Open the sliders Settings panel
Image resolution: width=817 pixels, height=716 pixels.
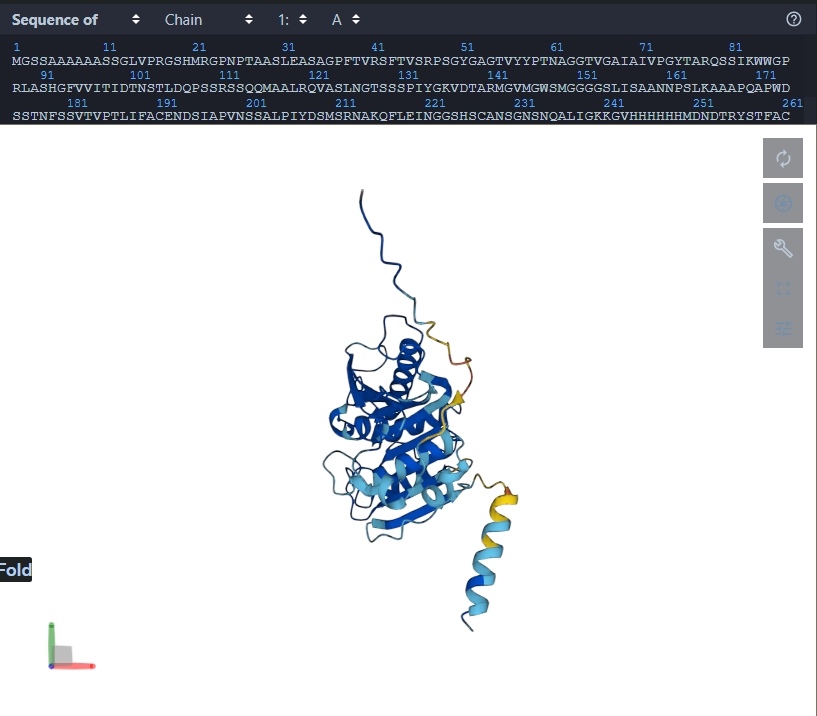(783, 328)
